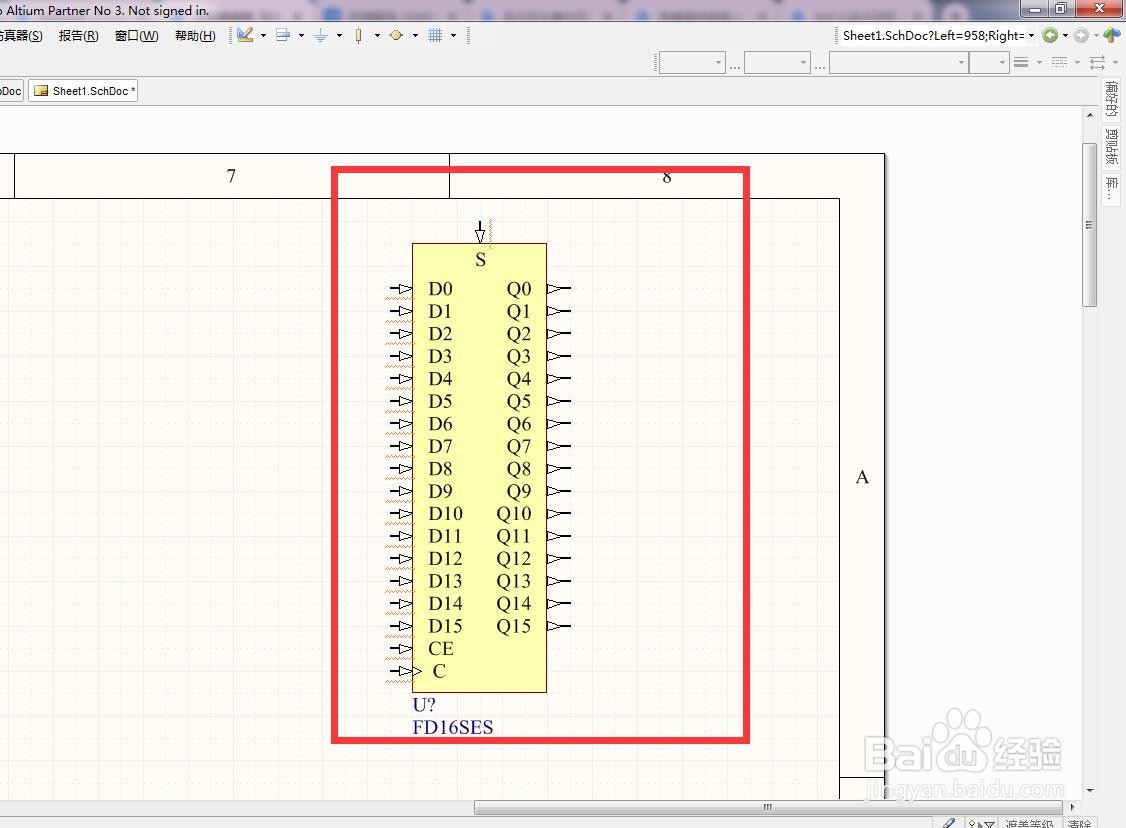Switch to the partially hidden SchDoc tab
Image resolution: width=1126 pixels, height=828 pixels.
11,91
